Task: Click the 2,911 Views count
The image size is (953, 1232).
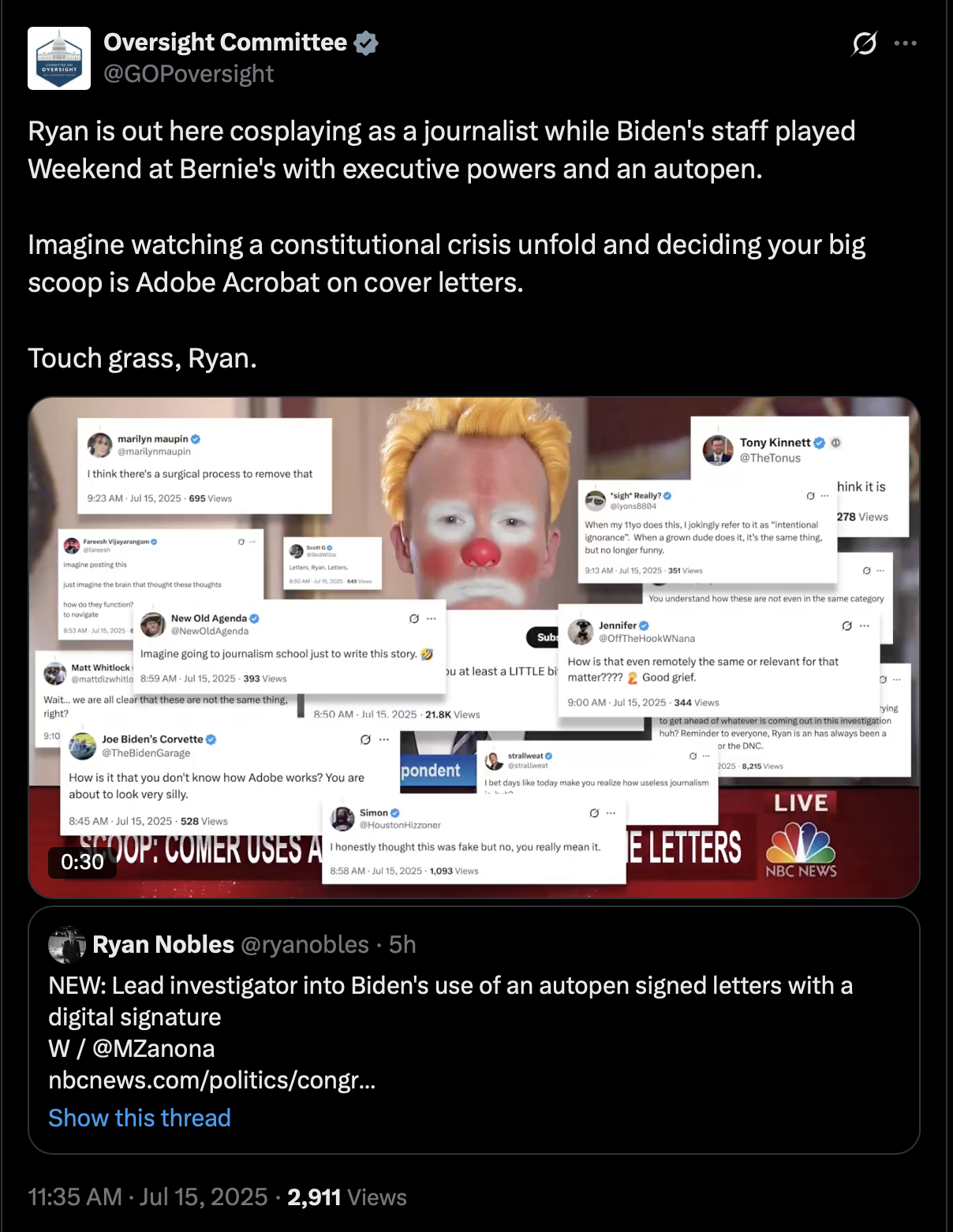Action: 347,1197
